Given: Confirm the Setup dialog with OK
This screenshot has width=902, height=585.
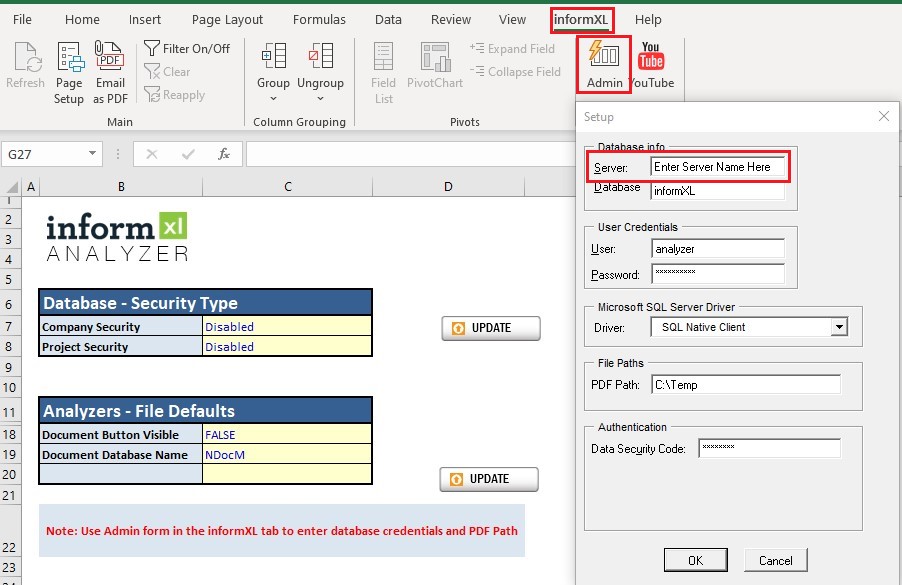Looking at the screenshot, I should (x=696, y=560).
